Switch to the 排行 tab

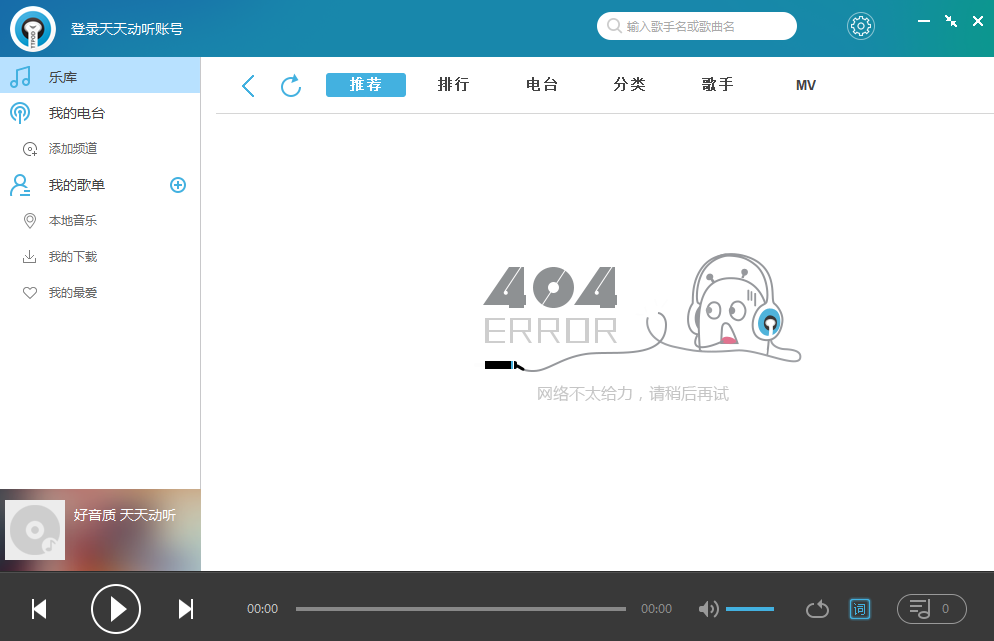[454, 85]
